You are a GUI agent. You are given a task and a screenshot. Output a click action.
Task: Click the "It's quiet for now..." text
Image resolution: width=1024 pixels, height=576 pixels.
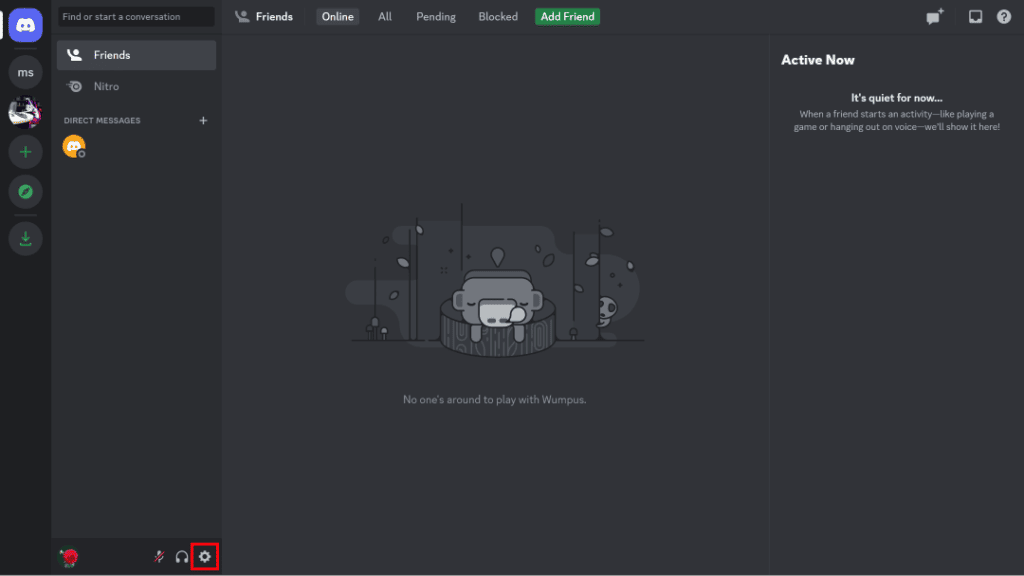896,98
